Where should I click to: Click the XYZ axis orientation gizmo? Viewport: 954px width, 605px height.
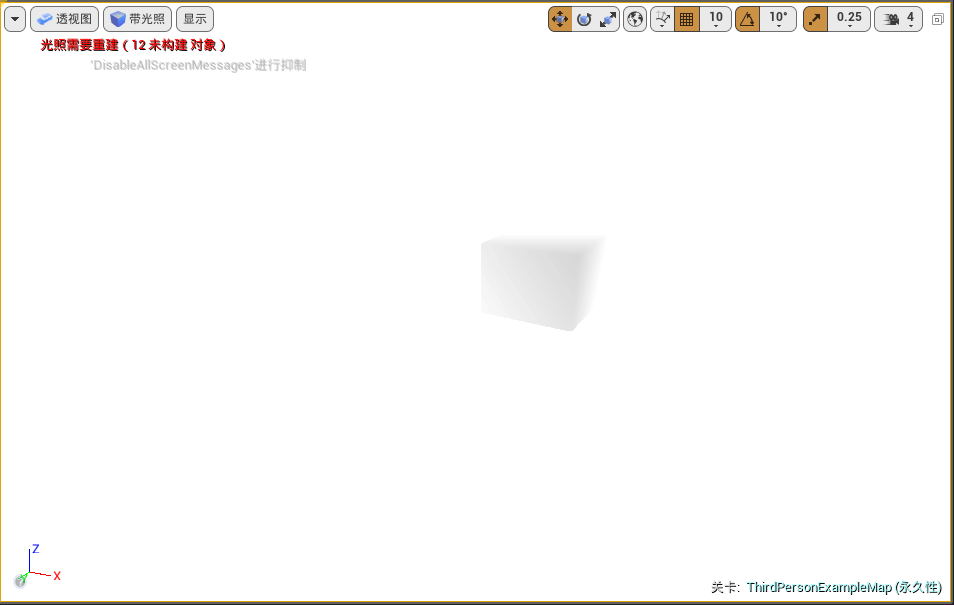point(38,566)
